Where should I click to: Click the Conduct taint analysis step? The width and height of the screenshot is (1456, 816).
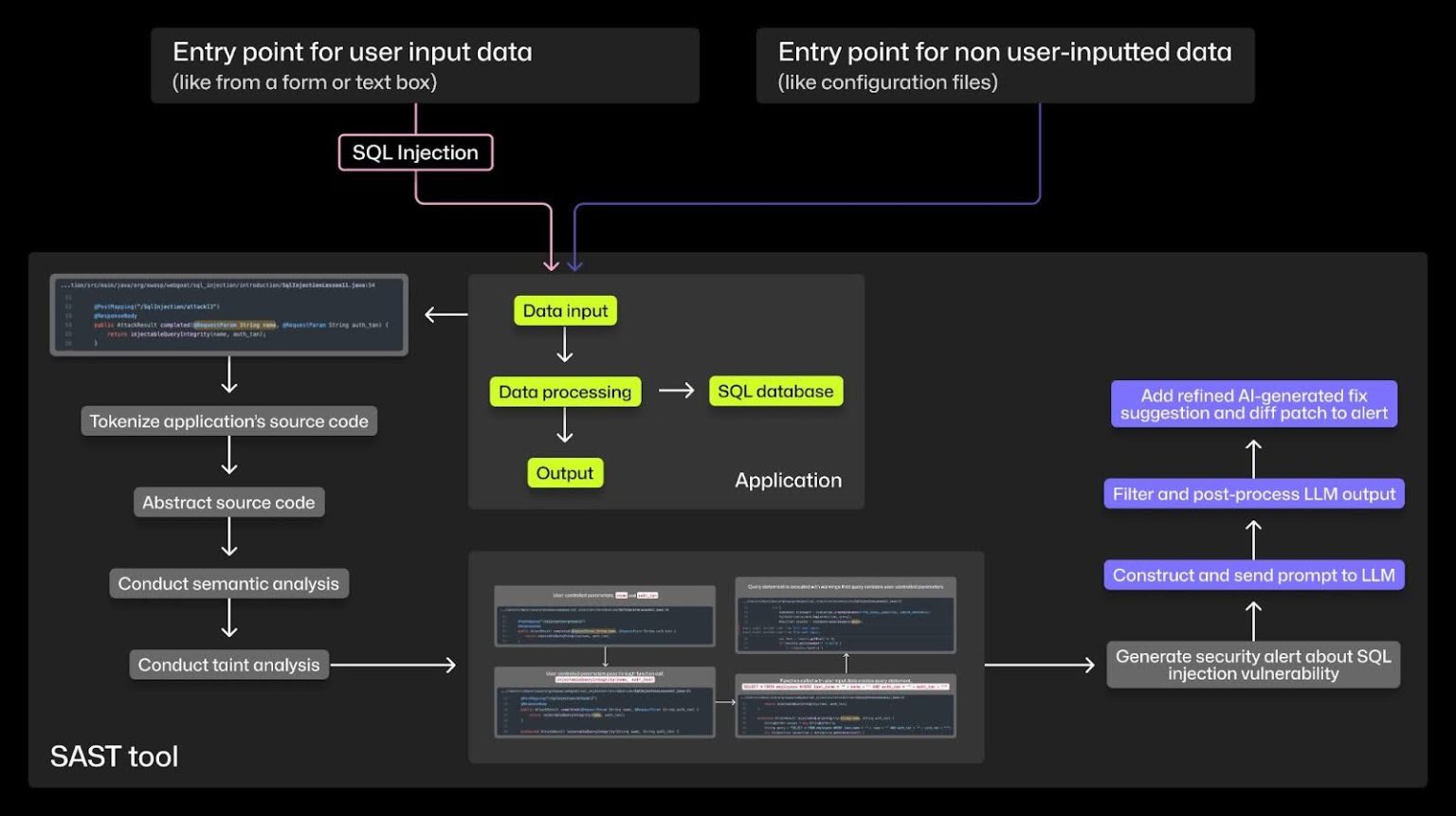pos(228,663)
